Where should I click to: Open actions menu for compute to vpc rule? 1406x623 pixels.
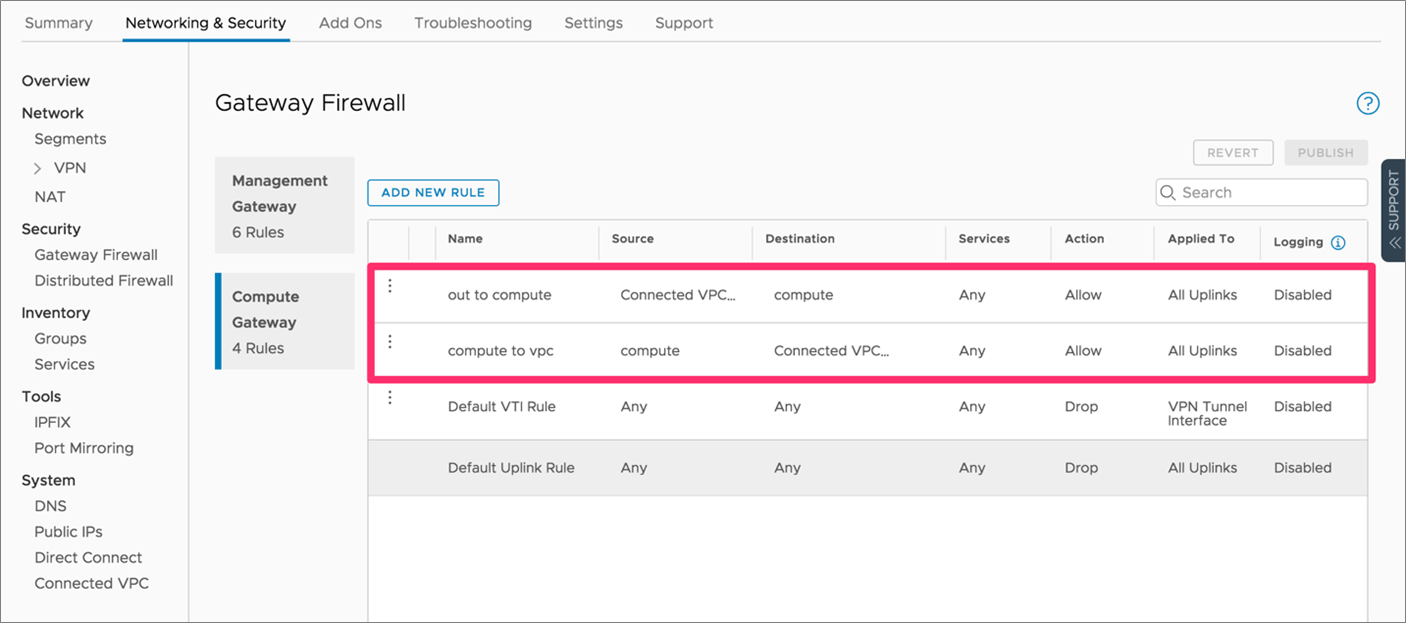tap(390, 342)
